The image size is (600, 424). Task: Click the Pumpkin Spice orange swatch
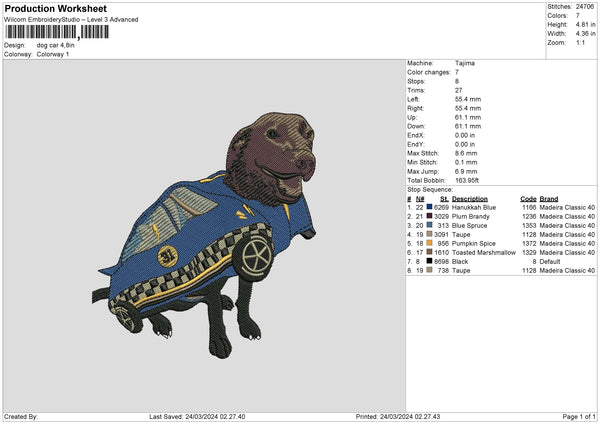click(x=428, y=243)
